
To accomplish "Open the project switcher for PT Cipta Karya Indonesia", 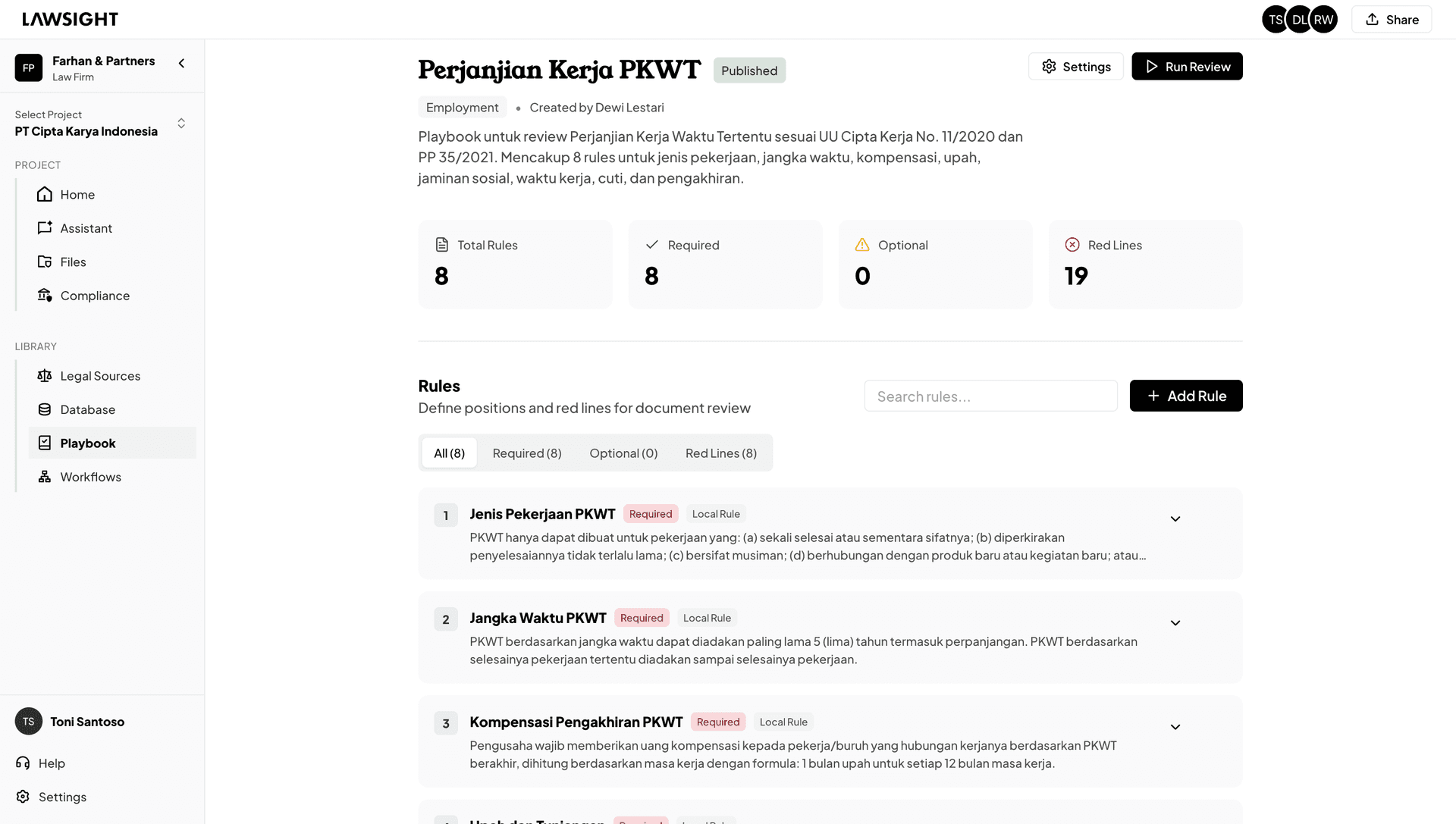I will pos(181,122).
